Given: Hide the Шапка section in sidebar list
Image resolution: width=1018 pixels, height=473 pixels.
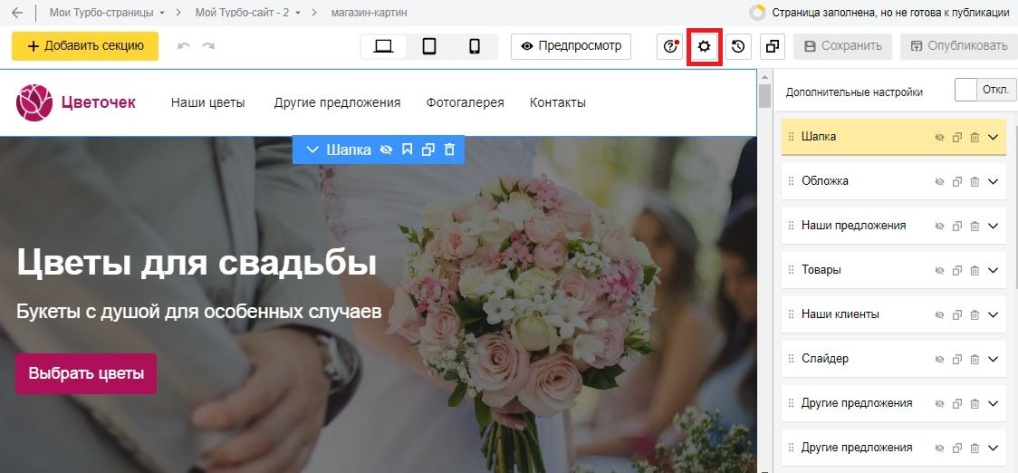Looking at the screenshot, I should [939, 138].
